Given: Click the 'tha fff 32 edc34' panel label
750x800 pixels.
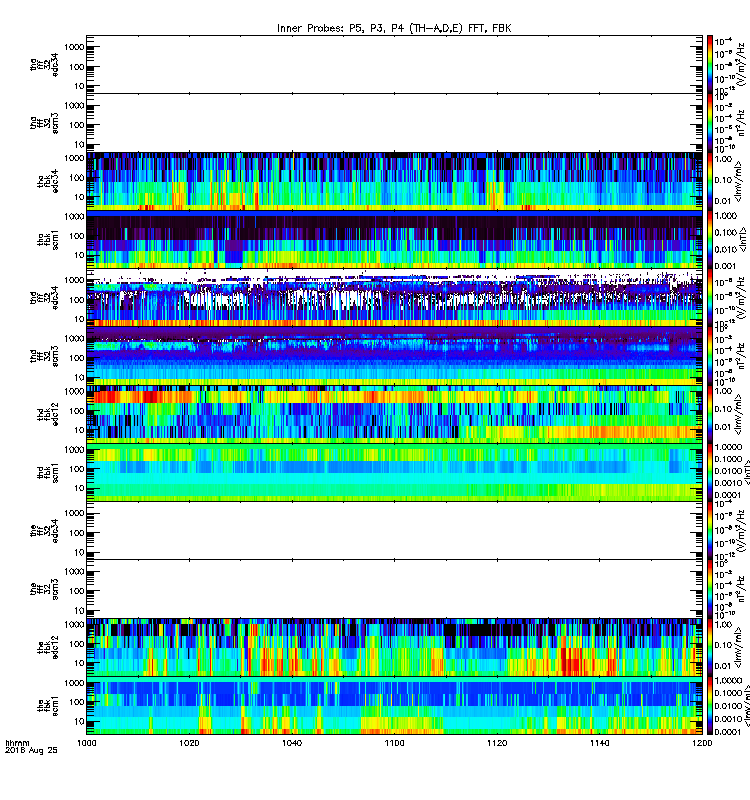Looking at the screenshot, I should tap(44, 64).
